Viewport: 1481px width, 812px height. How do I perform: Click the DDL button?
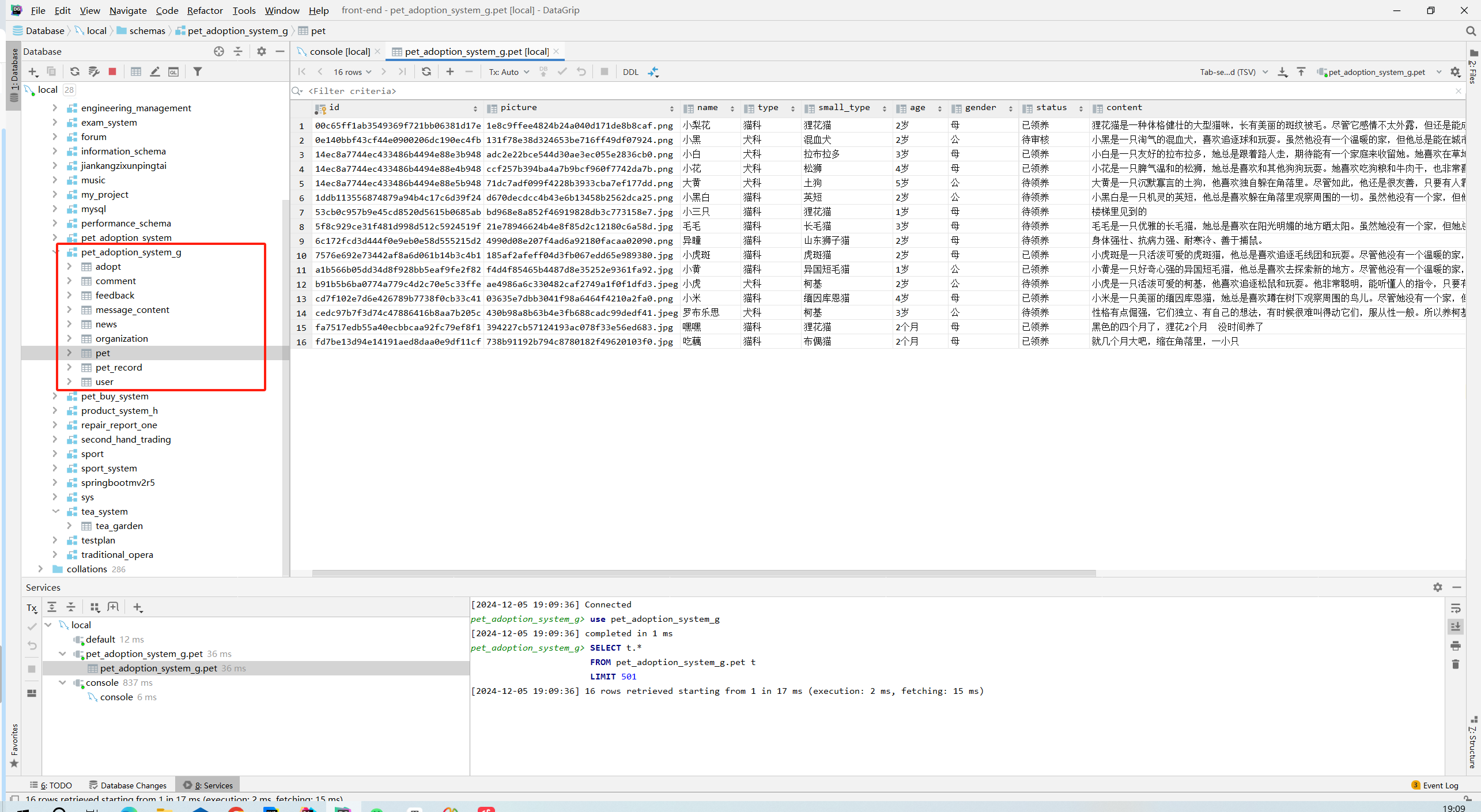(x=630, y=72)
